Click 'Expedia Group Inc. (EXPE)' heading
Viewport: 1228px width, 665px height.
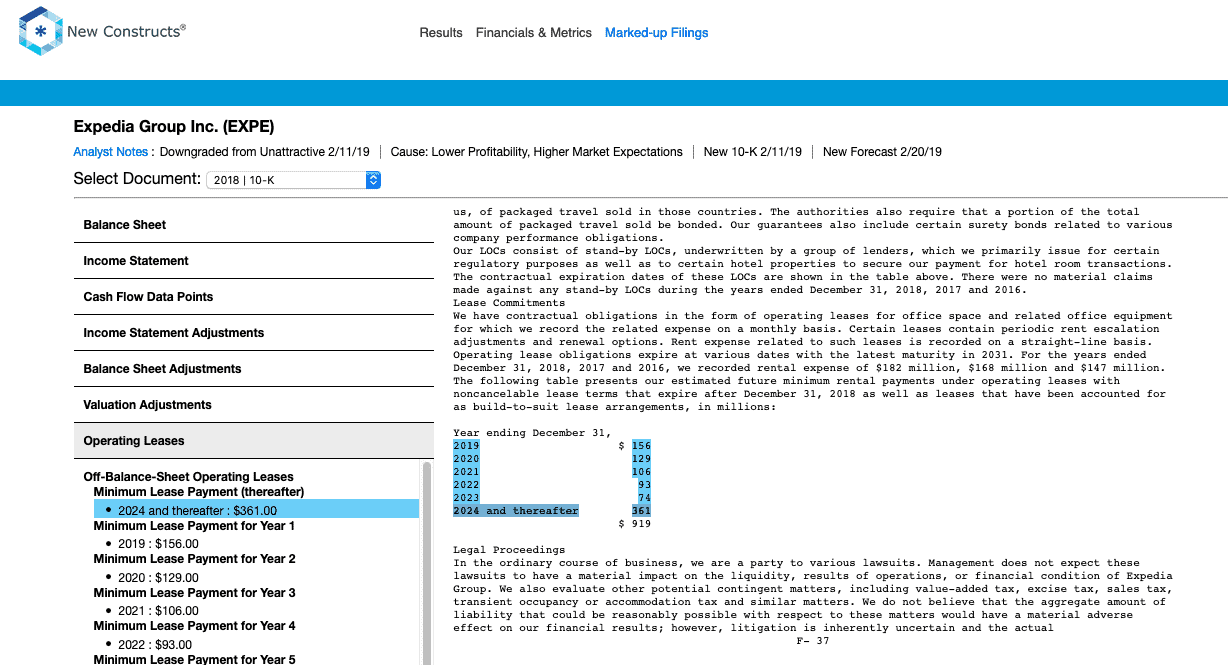pos(174,127)
